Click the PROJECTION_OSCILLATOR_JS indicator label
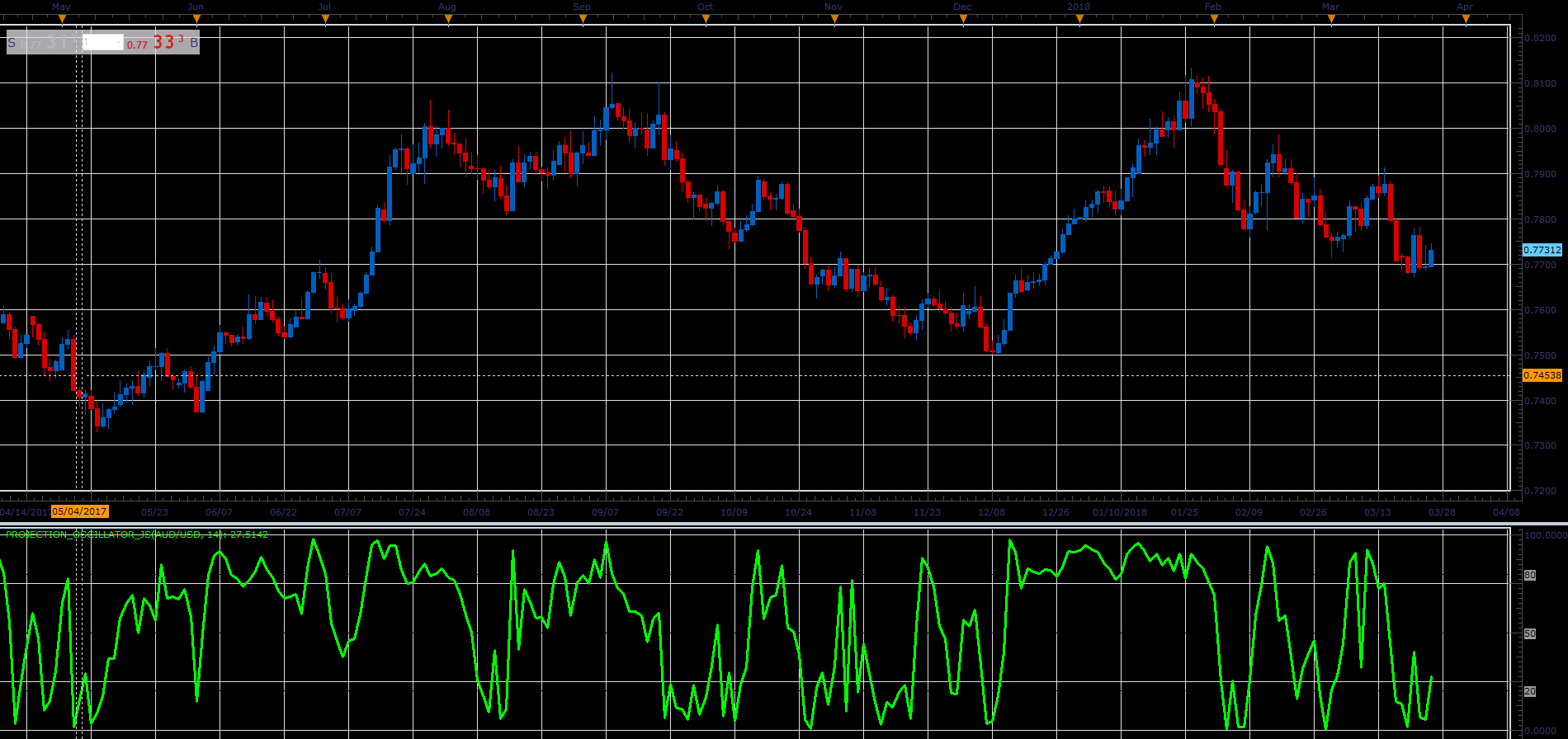Image resolution: width=1568 pixels, height=739 pixels. (x=136, y=534)
